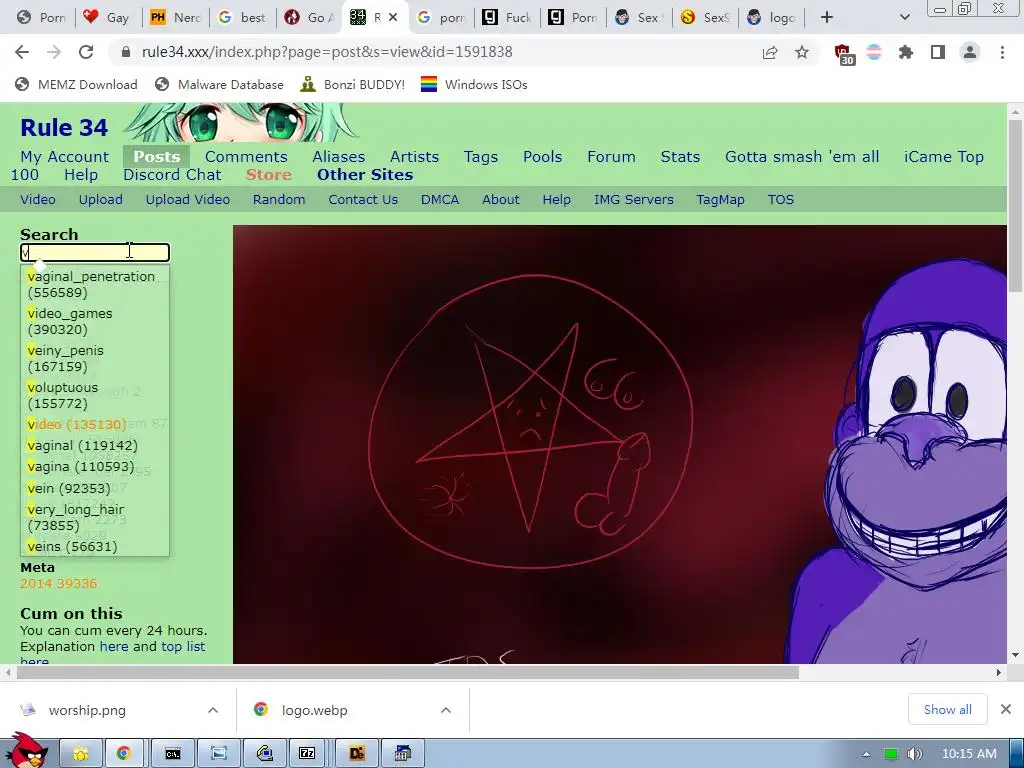Open the worship.png downloaded file
Screen dimensions: 1024x768
pyautogui.click(x=87, y=710)
